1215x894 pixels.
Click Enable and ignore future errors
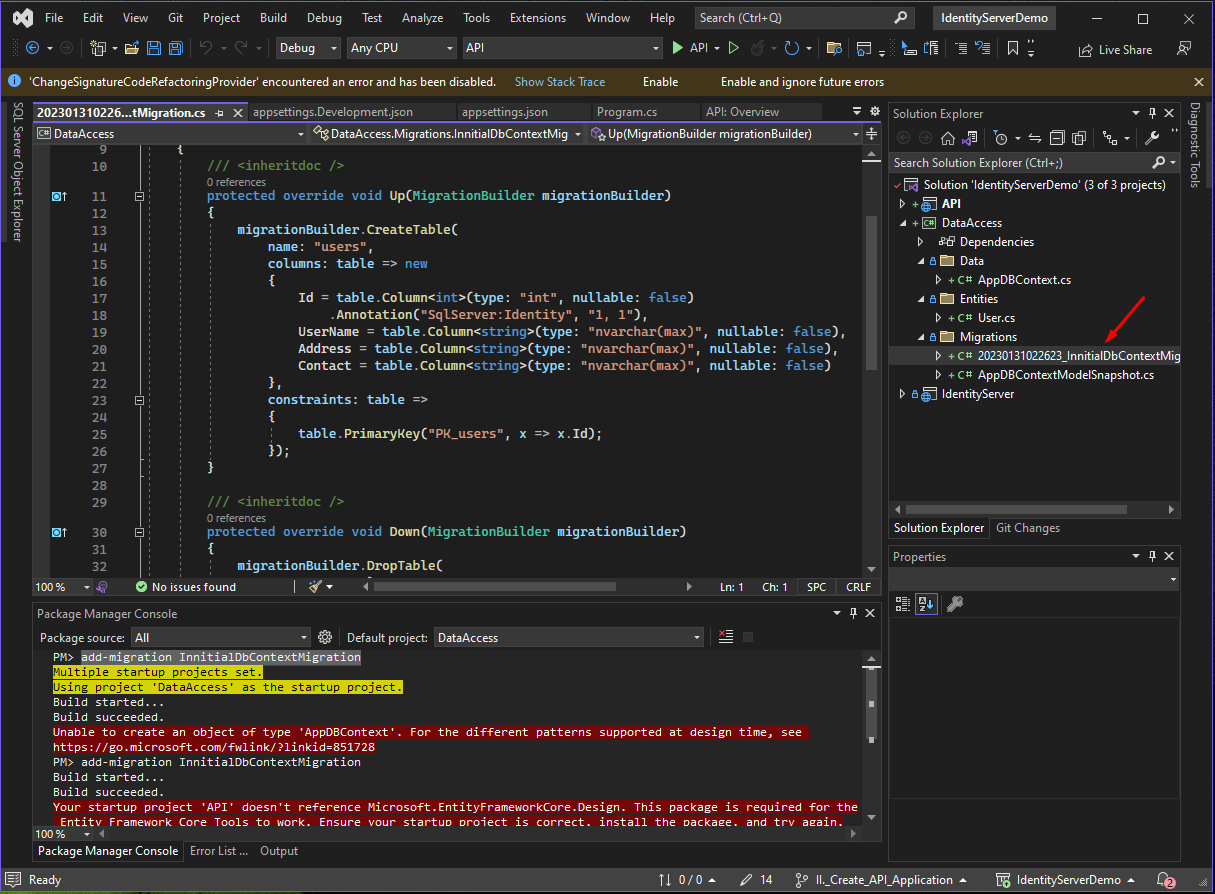pyautogui.click(x=802, y=82)
